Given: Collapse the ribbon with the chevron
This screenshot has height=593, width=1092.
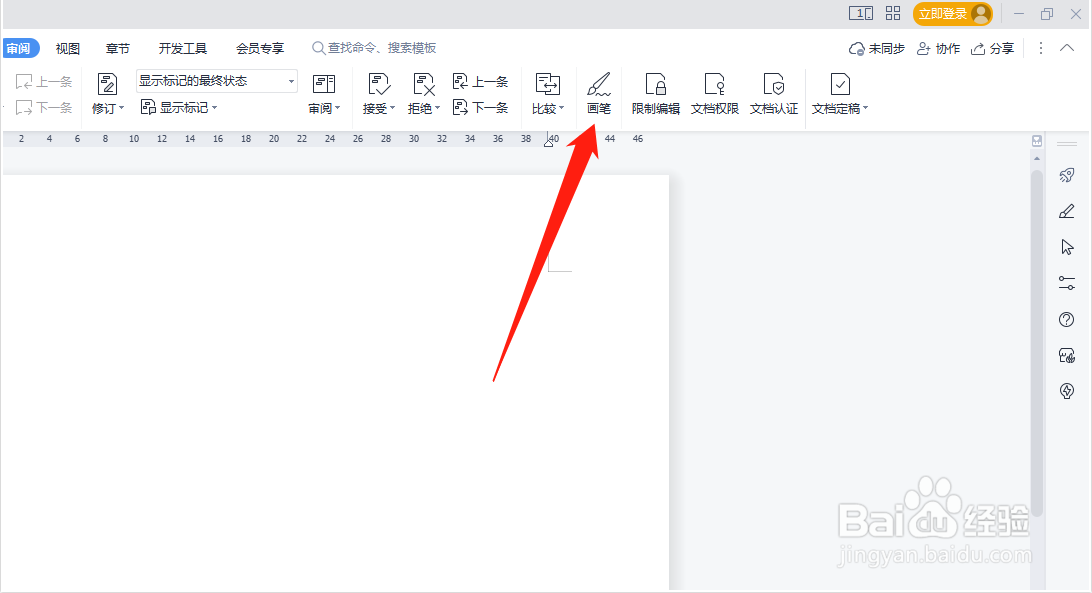Looking at the screenshot, I should (x=1067, y=48).
